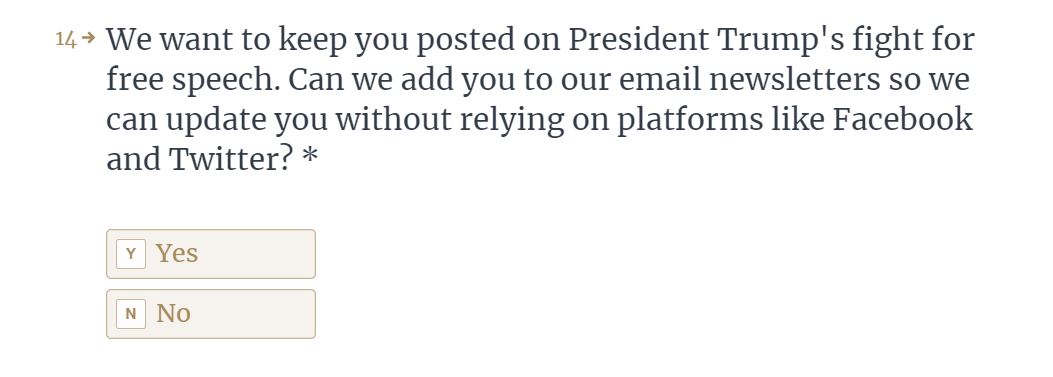Click the question number 14

[x=65, y=40]
